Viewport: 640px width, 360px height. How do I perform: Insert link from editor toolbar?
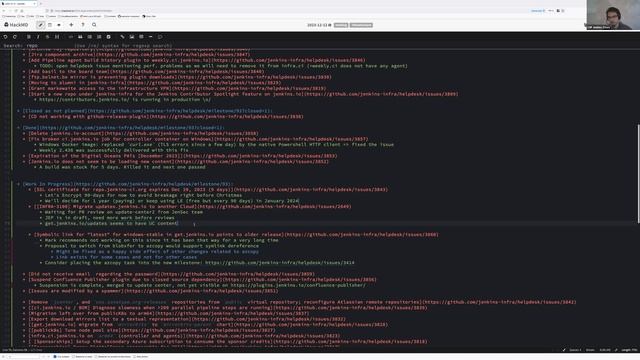122,37
